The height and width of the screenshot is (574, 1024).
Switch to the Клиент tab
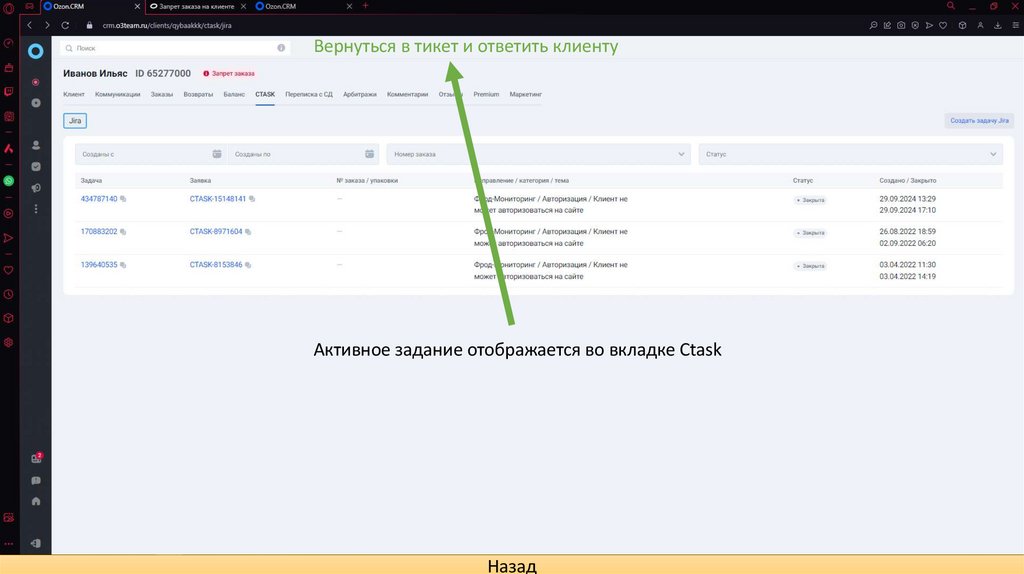[74, 95]
